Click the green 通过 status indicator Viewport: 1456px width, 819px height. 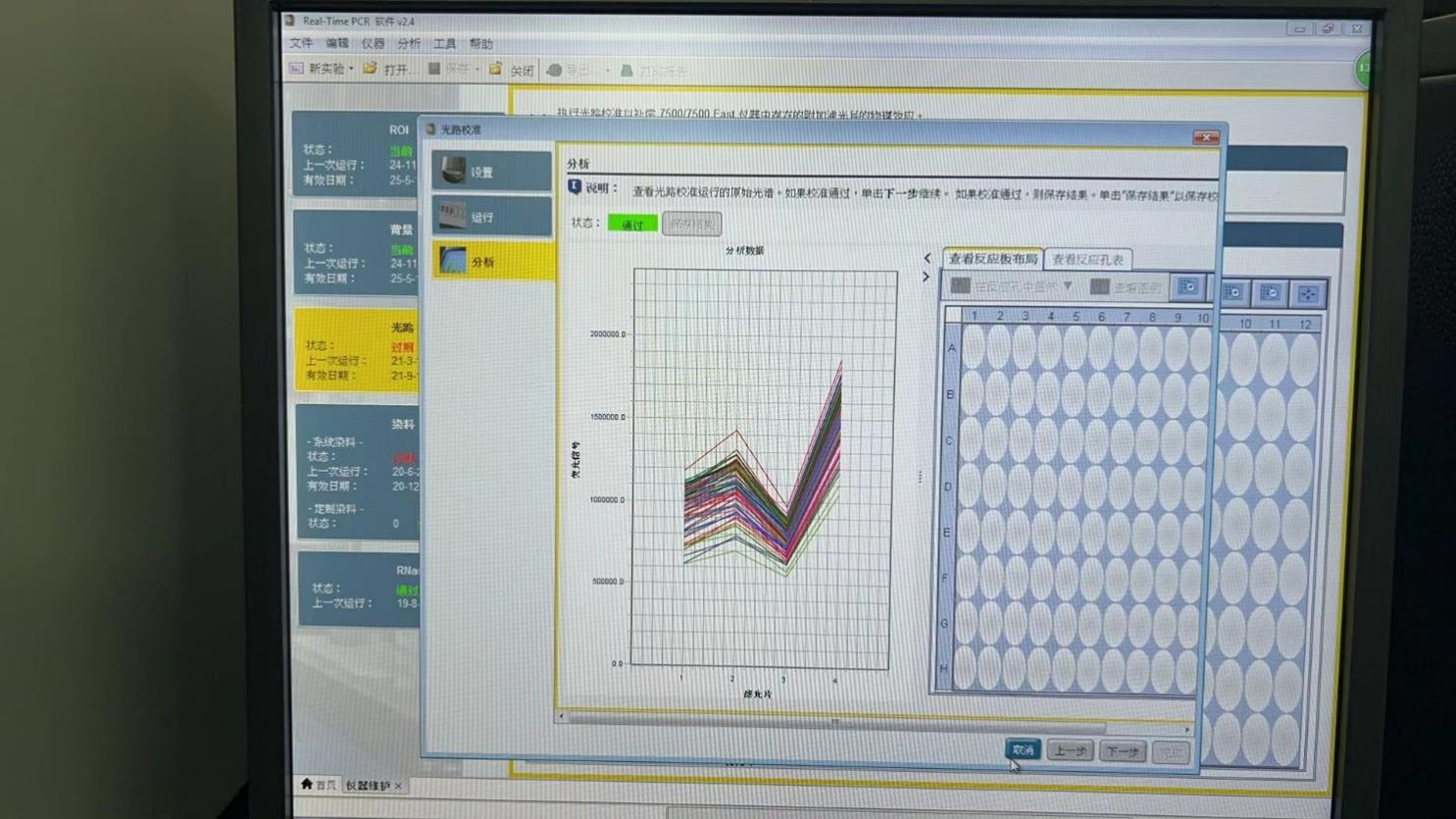click(632, 224)
